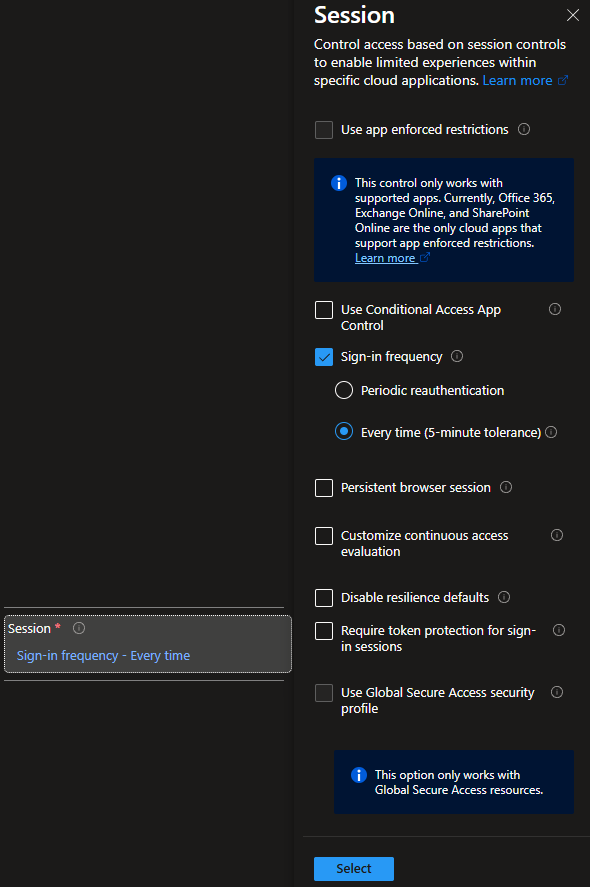Screen dimensions: 590x887
Task: Click the Select button at bottom
Action: (x=354, y=868)
